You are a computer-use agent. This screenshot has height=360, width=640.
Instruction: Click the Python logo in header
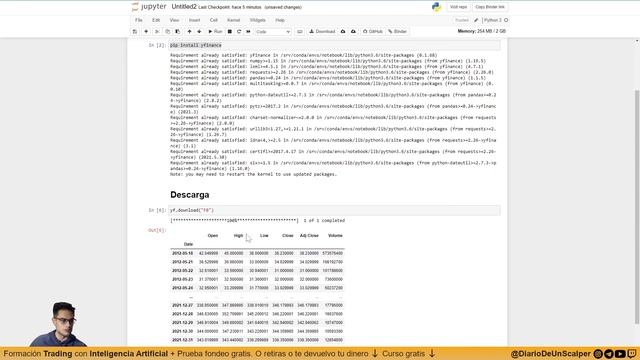[436, 7]
